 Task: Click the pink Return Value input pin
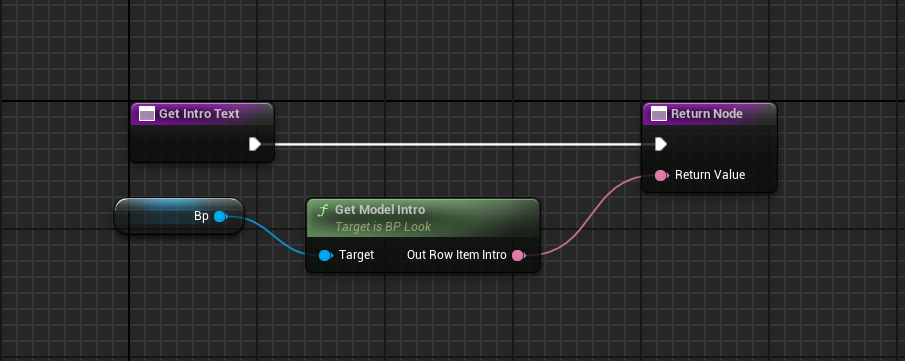point(661,175)
